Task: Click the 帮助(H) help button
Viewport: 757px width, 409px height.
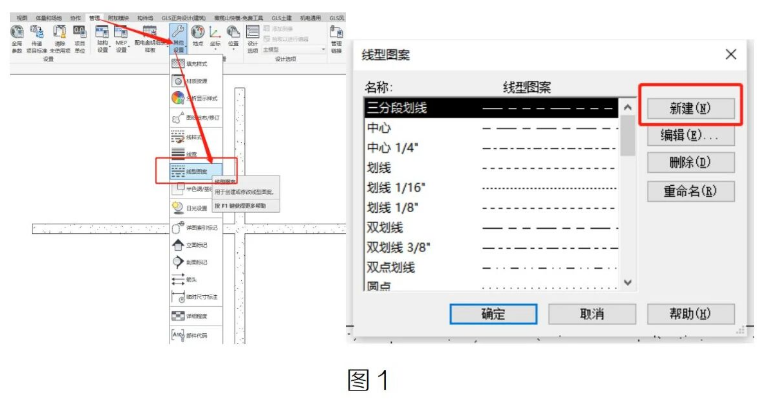Action: click(691, 314)
